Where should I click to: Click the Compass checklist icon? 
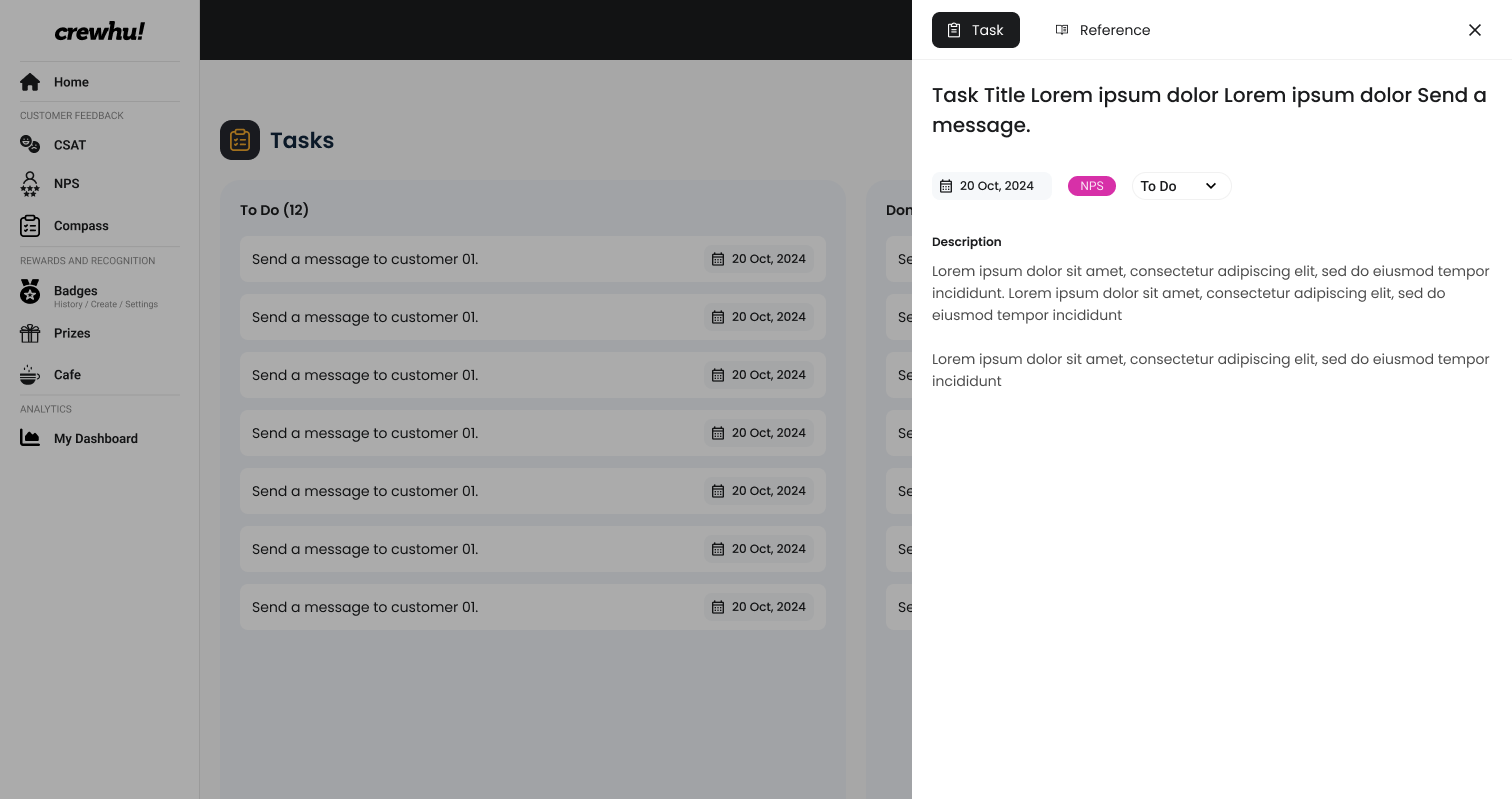[30, 226]
